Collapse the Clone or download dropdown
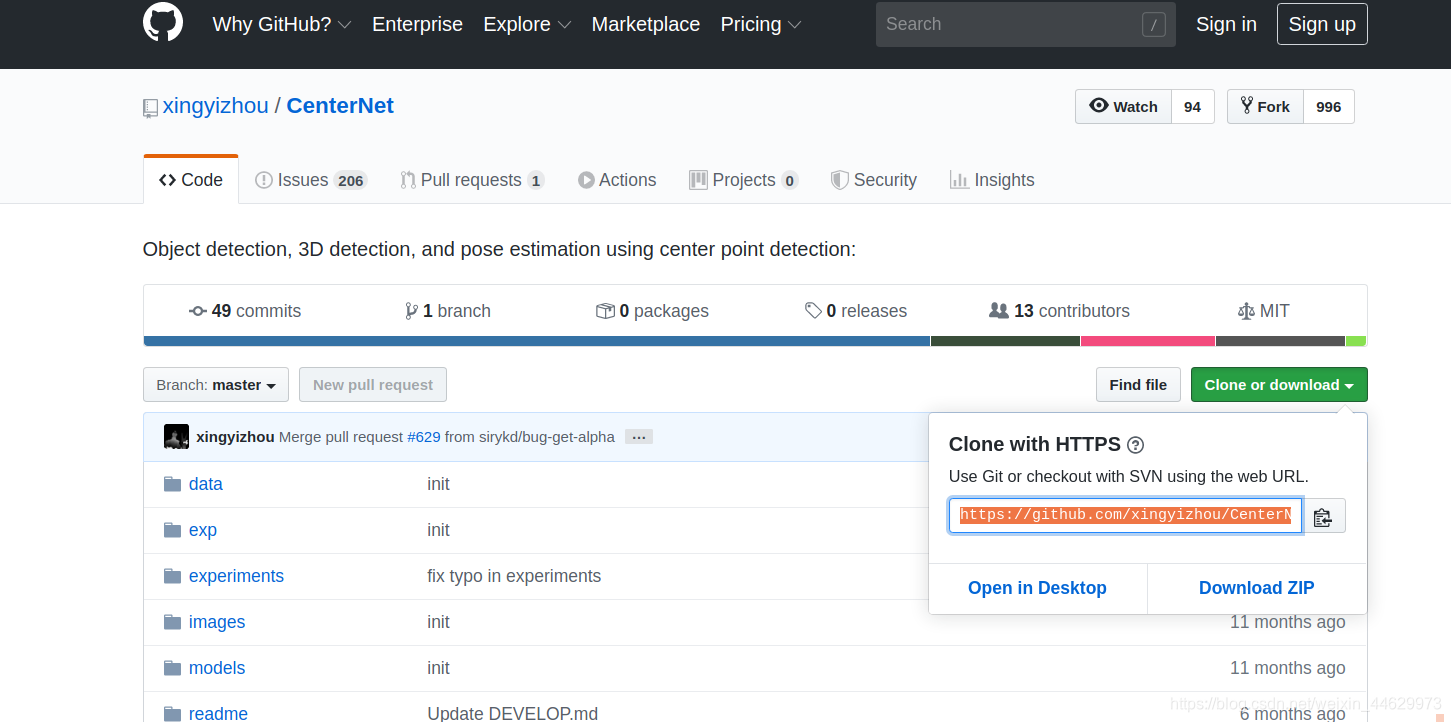1451x722 pixels. 1278,385
